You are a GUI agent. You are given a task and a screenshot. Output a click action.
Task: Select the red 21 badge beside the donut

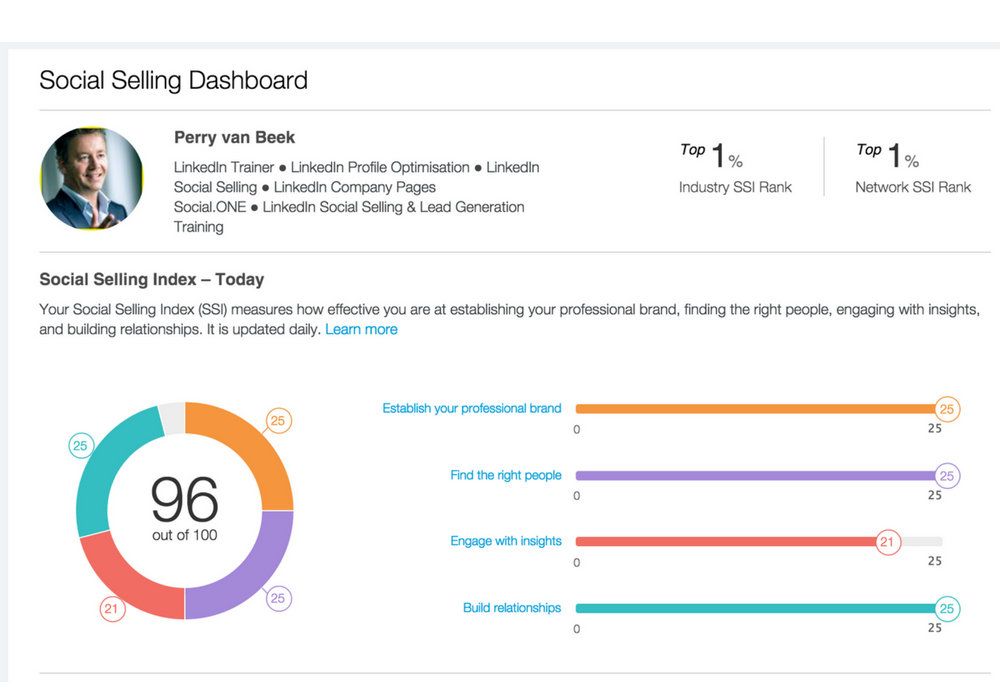(112, 609)
